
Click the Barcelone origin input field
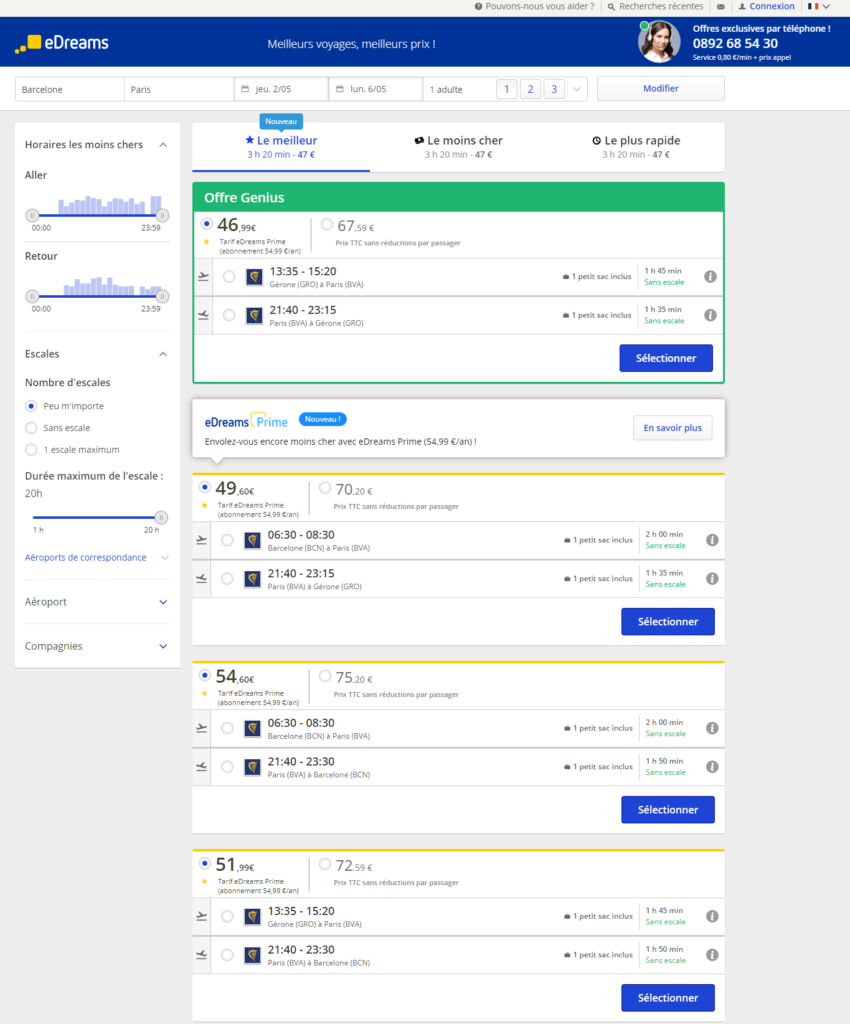coord(69,89)
